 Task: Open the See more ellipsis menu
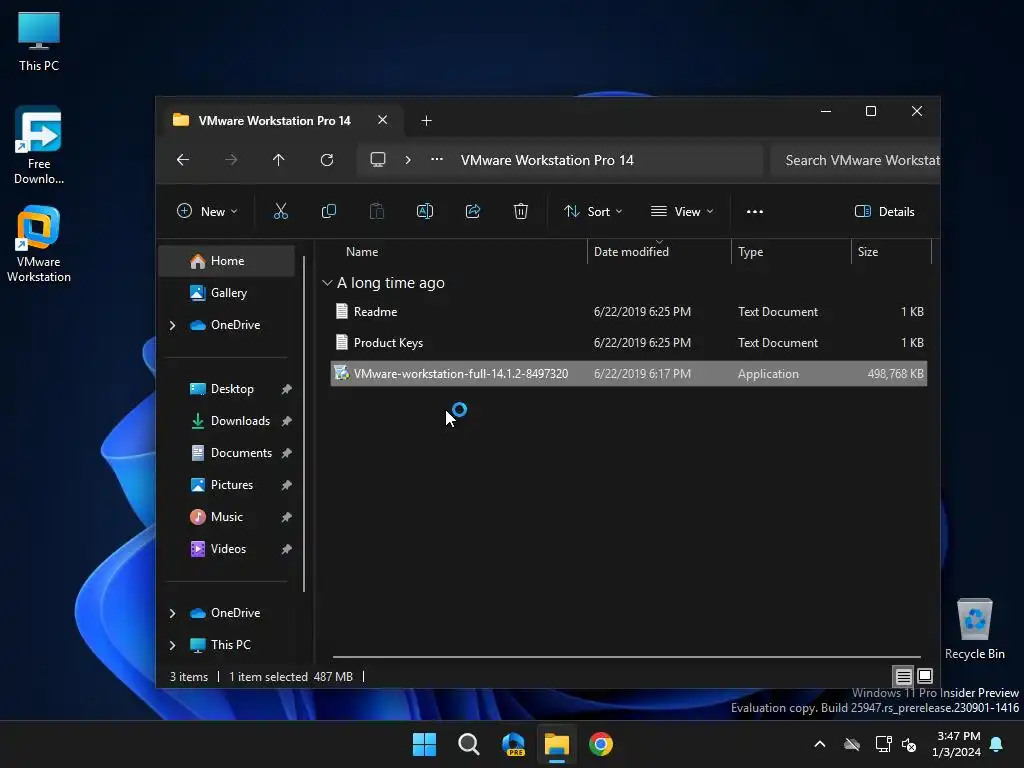[754, 212]
